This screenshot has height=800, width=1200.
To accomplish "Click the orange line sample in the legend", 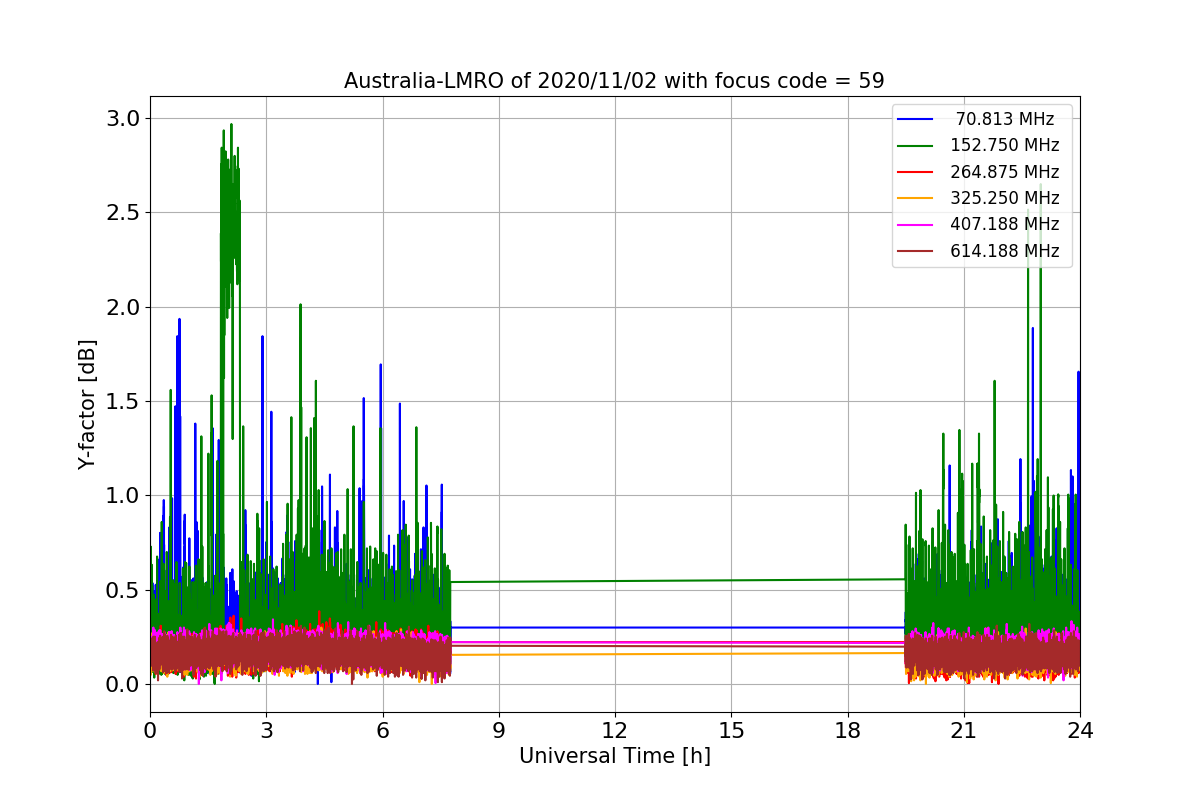I will tap(916, 198).
